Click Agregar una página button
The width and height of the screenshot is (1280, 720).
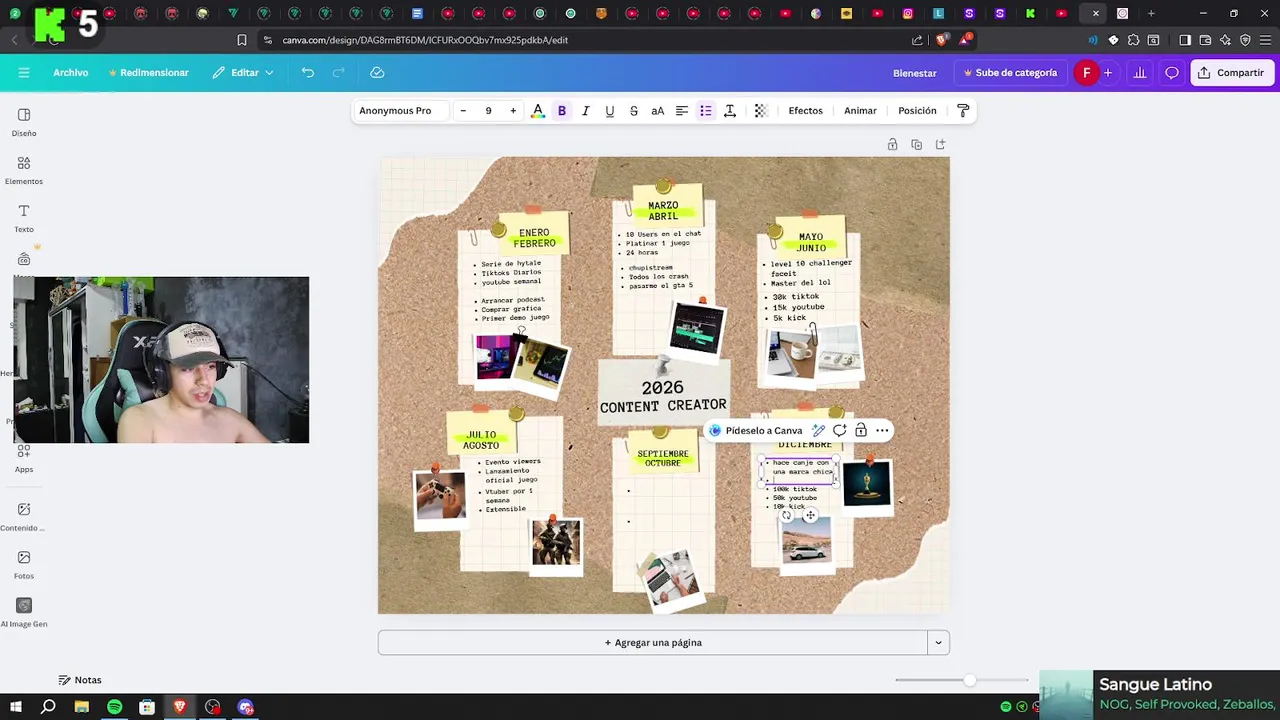tap(653, 643)
